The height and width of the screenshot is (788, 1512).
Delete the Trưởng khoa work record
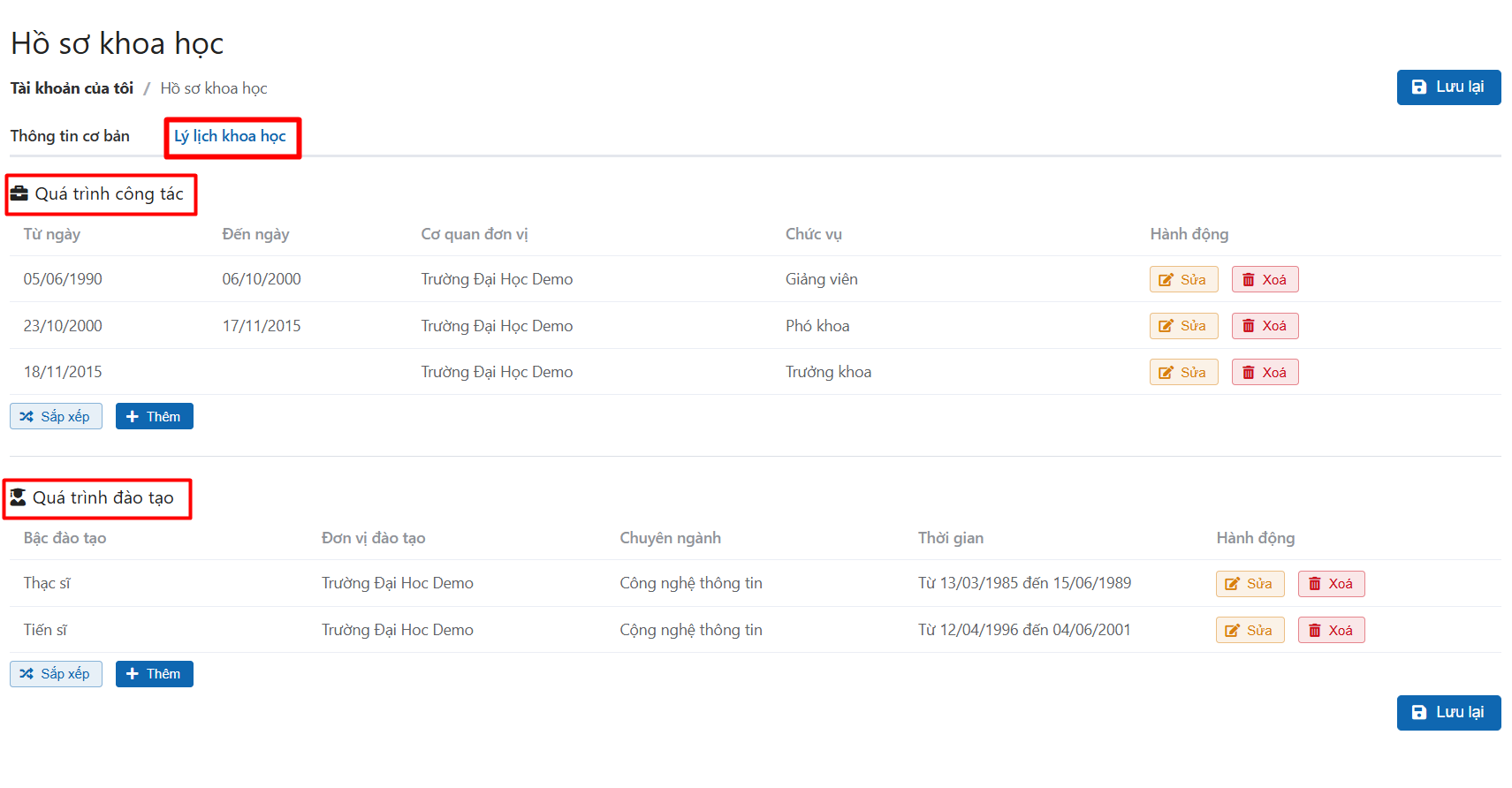pos(1264,372)
